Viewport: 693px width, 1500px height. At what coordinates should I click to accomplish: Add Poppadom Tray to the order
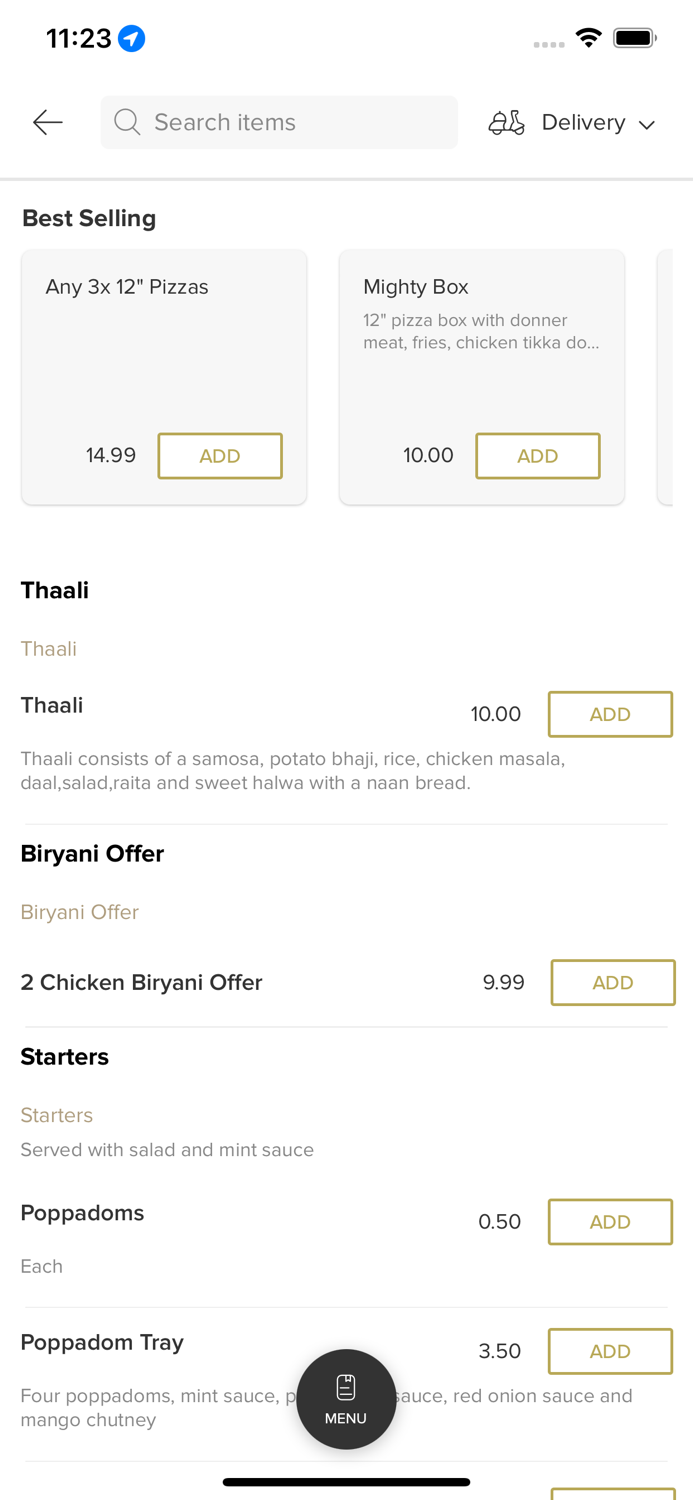(610, 1351)
